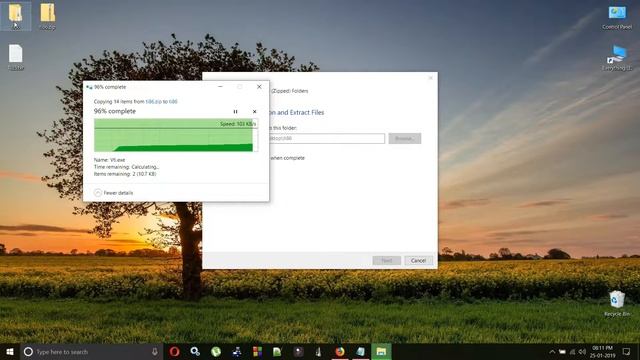The width and height of the screenshot is (640, 360).
Task: Click the taskbar search box
Action: coord(92,351)
